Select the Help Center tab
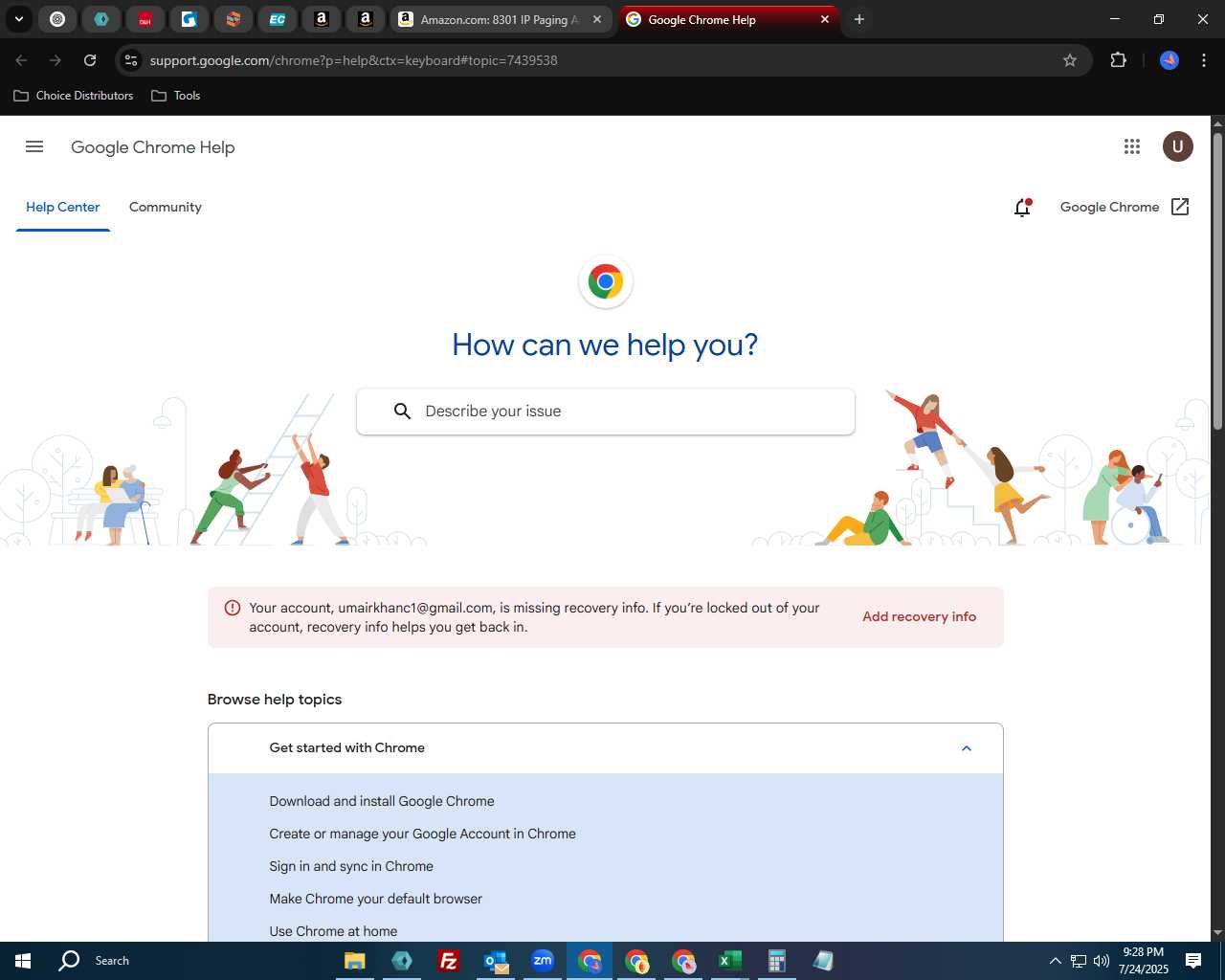 (x=63, y=207)
